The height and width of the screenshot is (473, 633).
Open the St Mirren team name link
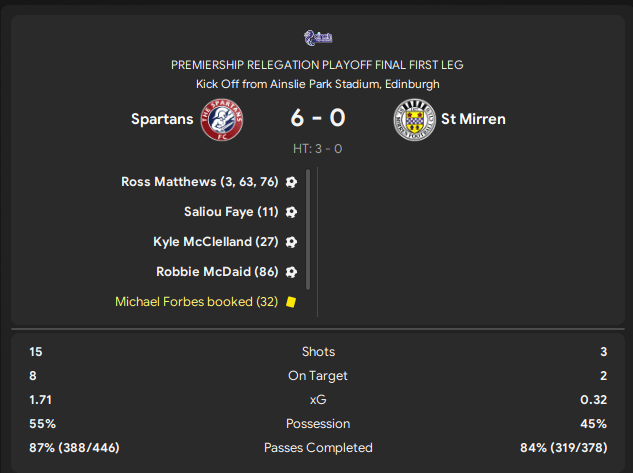(473, 120)
